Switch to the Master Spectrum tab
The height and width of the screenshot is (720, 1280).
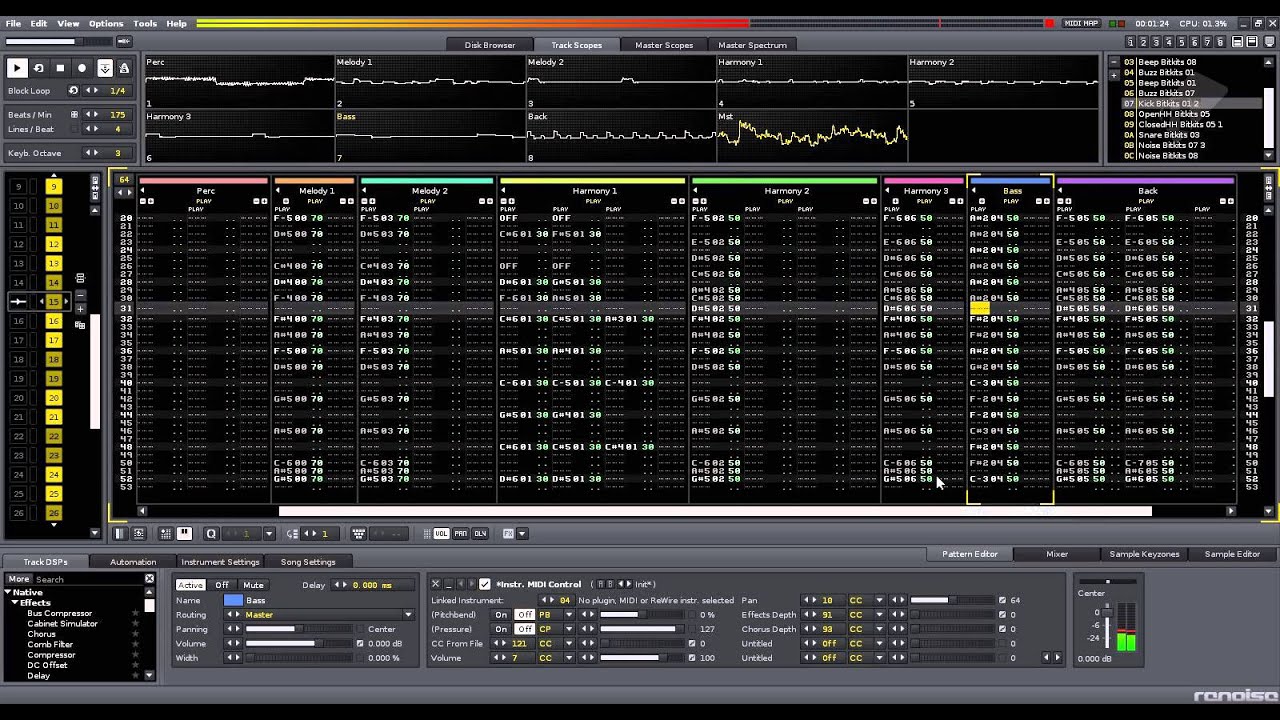tap(752, 45)
